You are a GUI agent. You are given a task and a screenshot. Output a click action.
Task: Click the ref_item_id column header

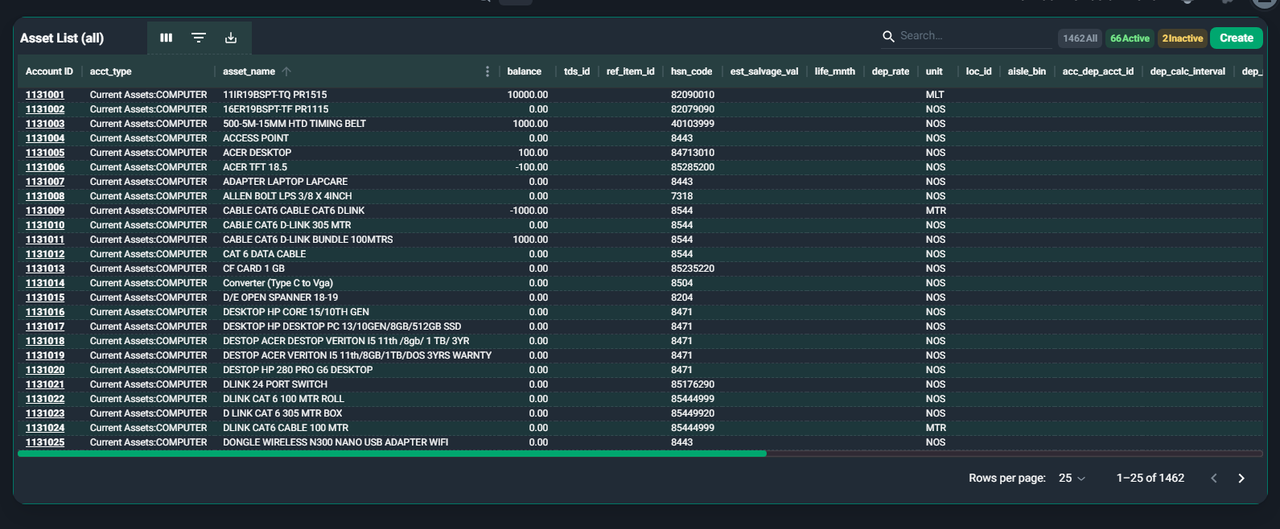click(630, 72)
